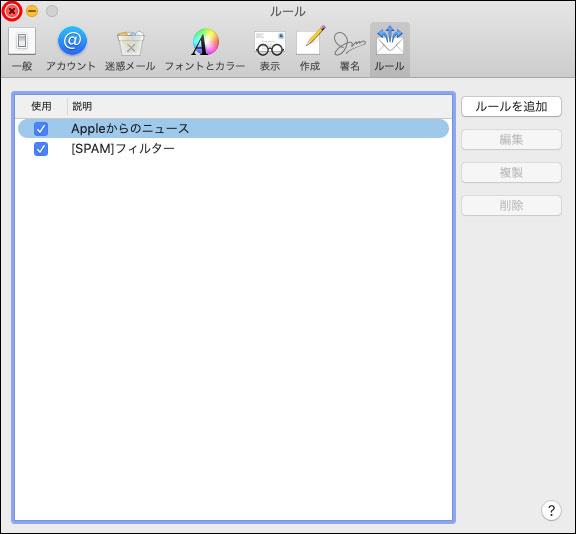Viewport: 576px width, 534px height.
Task: Uncheck the Appleからのニュース rule checkbox
Action: (x=41, y=129)
